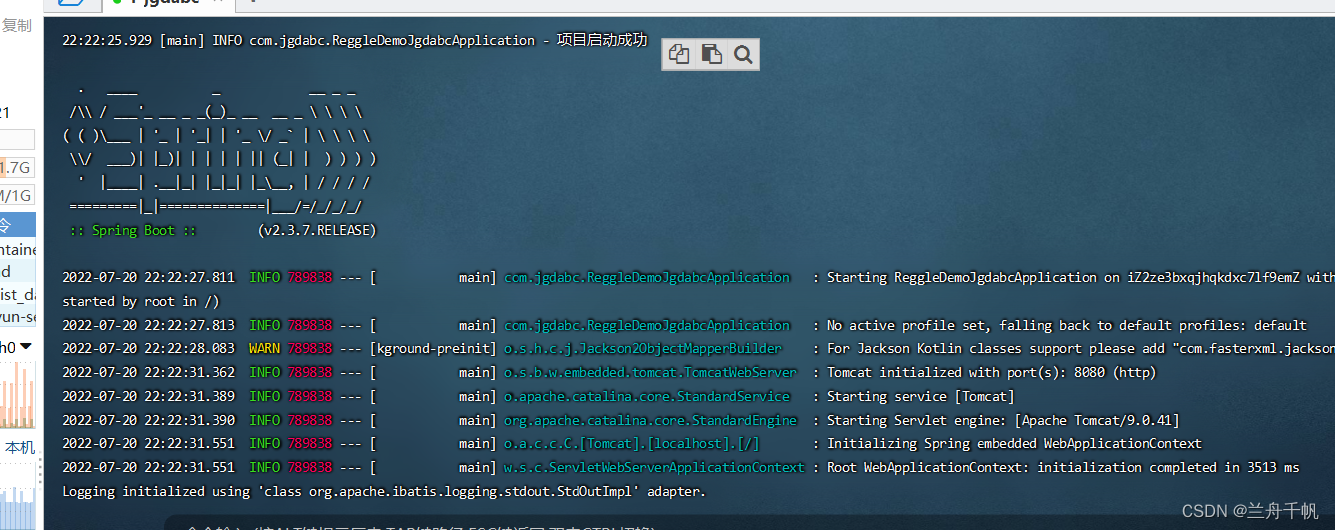Click the o.s.b.w.embedded.tomcat.TomcatWebServer logger name
Image resolution: width=1335 pixels, height=530 pixels.
651,372
